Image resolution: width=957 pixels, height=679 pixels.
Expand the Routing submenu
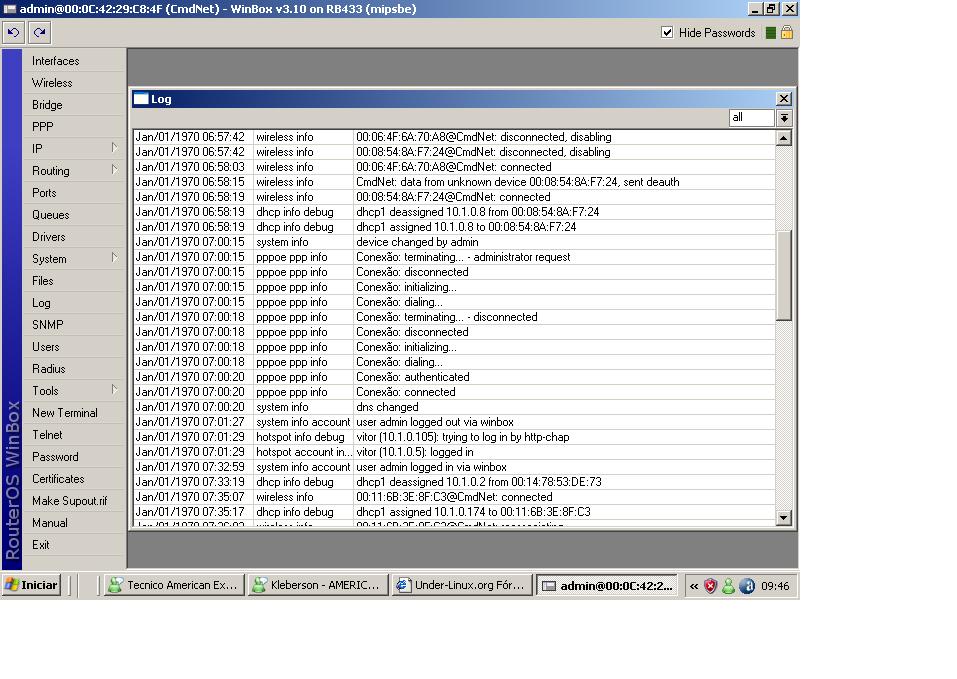click(114, 170)
